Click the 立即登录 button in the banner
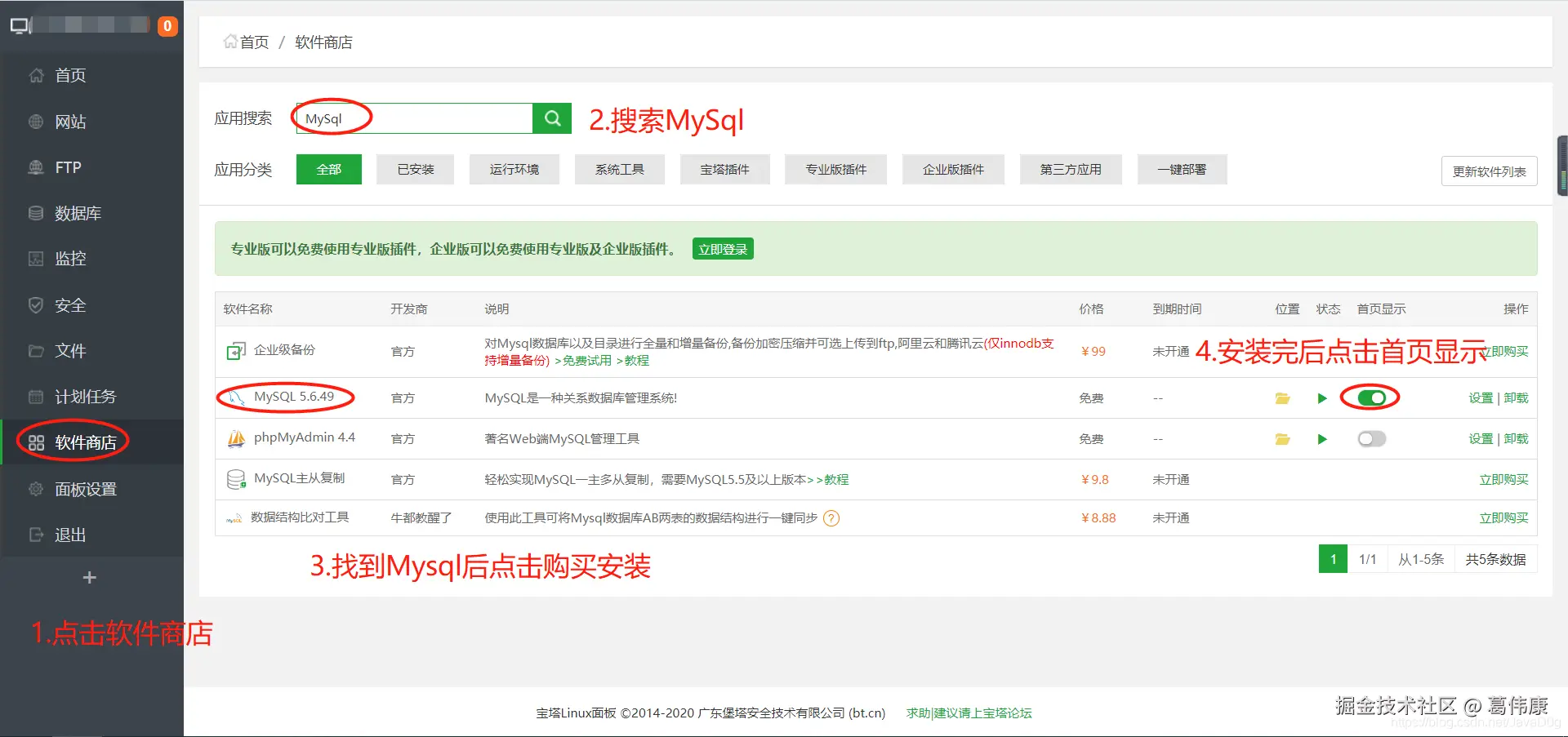 (x=723, y=249)
